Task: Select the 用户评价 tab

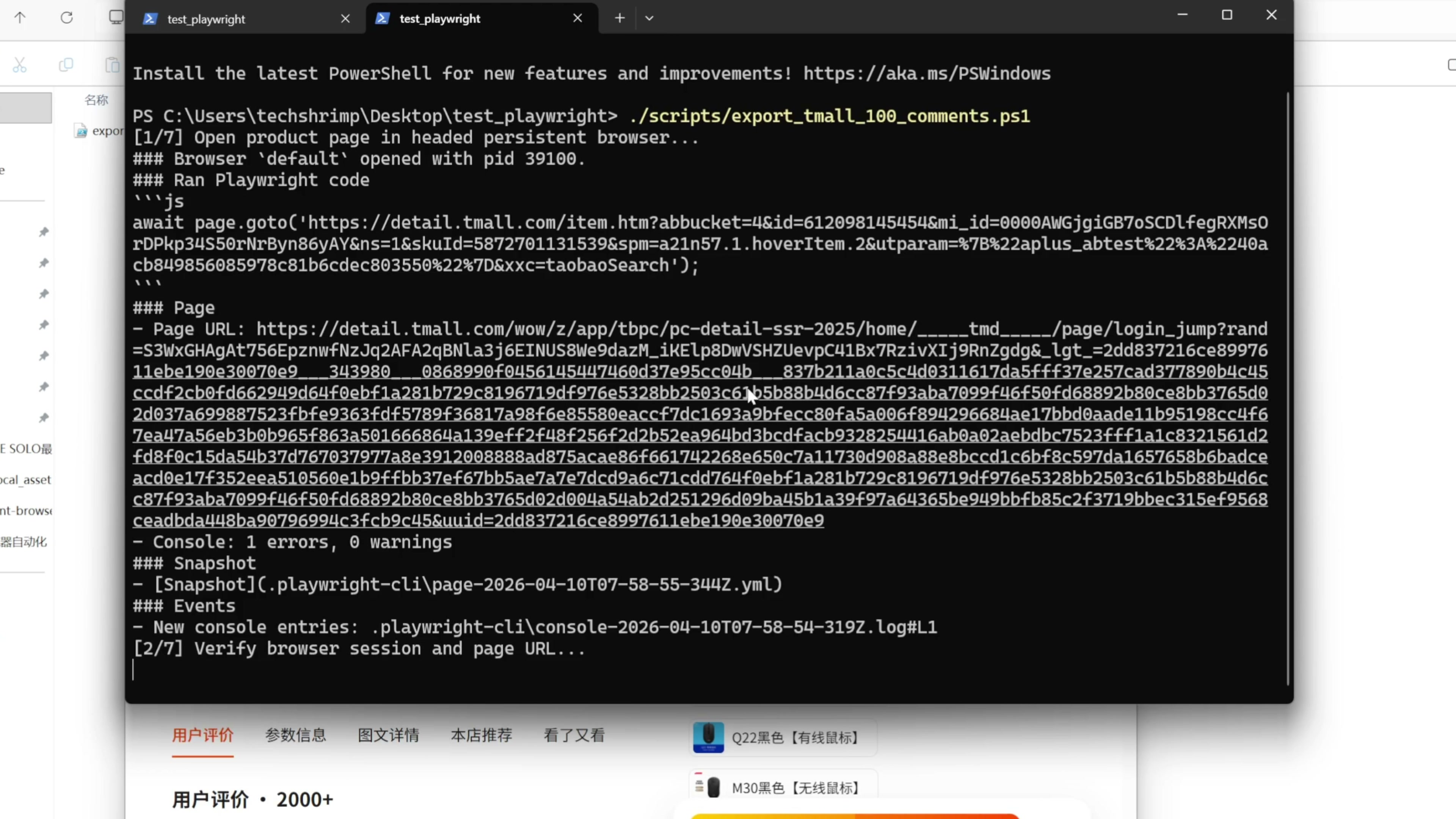Action: (202, 735)
